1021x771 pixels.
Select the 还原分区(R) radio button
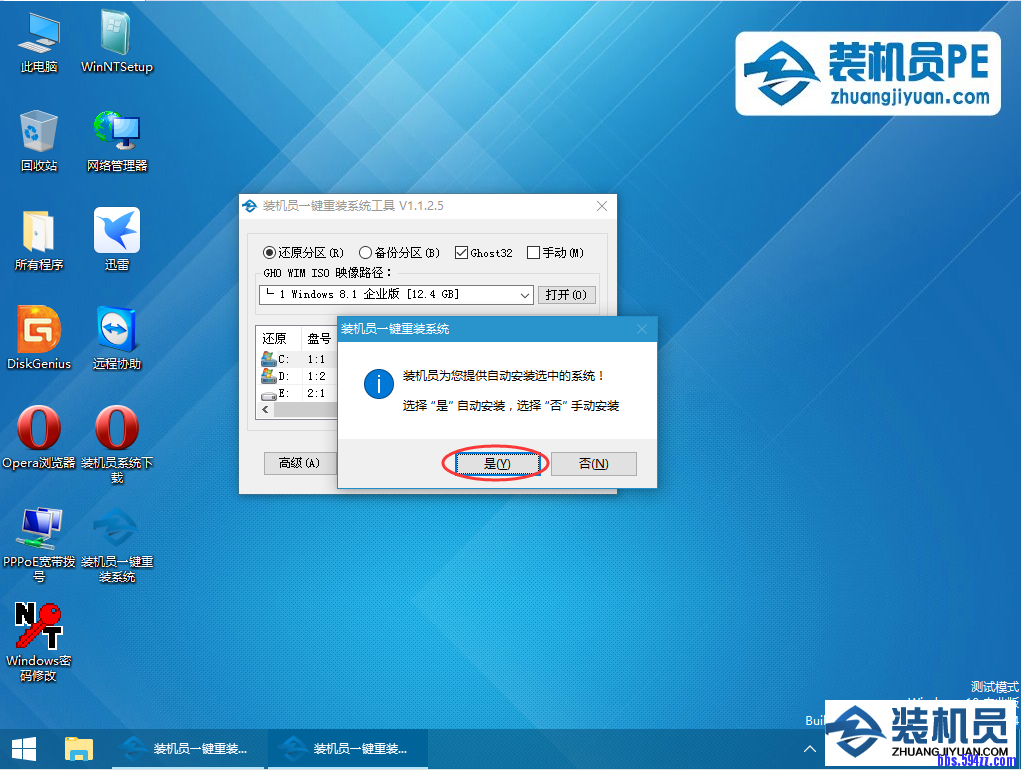point(270,253)
